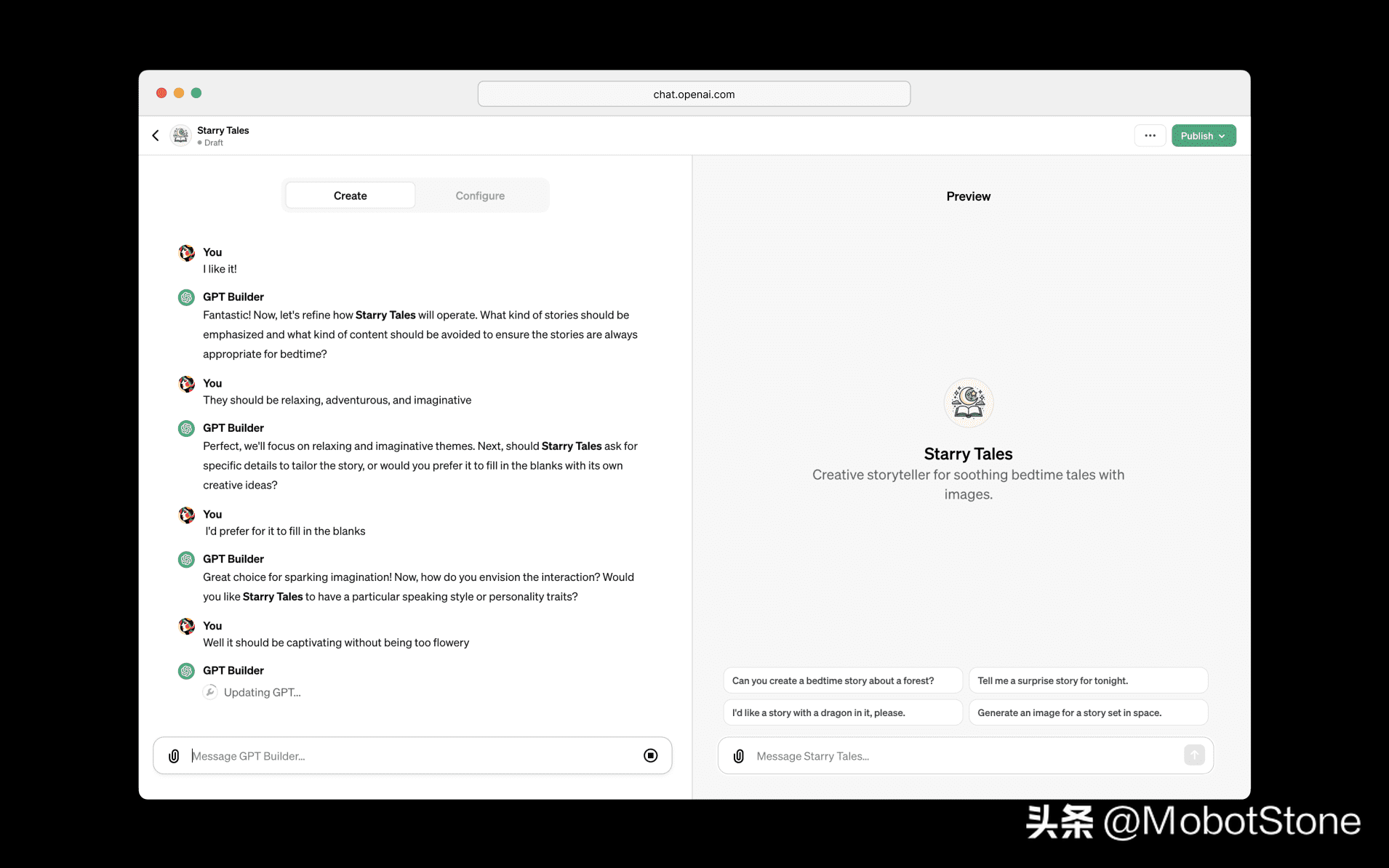Click 'I'd prefer for it to fill in the blanks'
Screen dimensions: 1389x868
(285, 531)
